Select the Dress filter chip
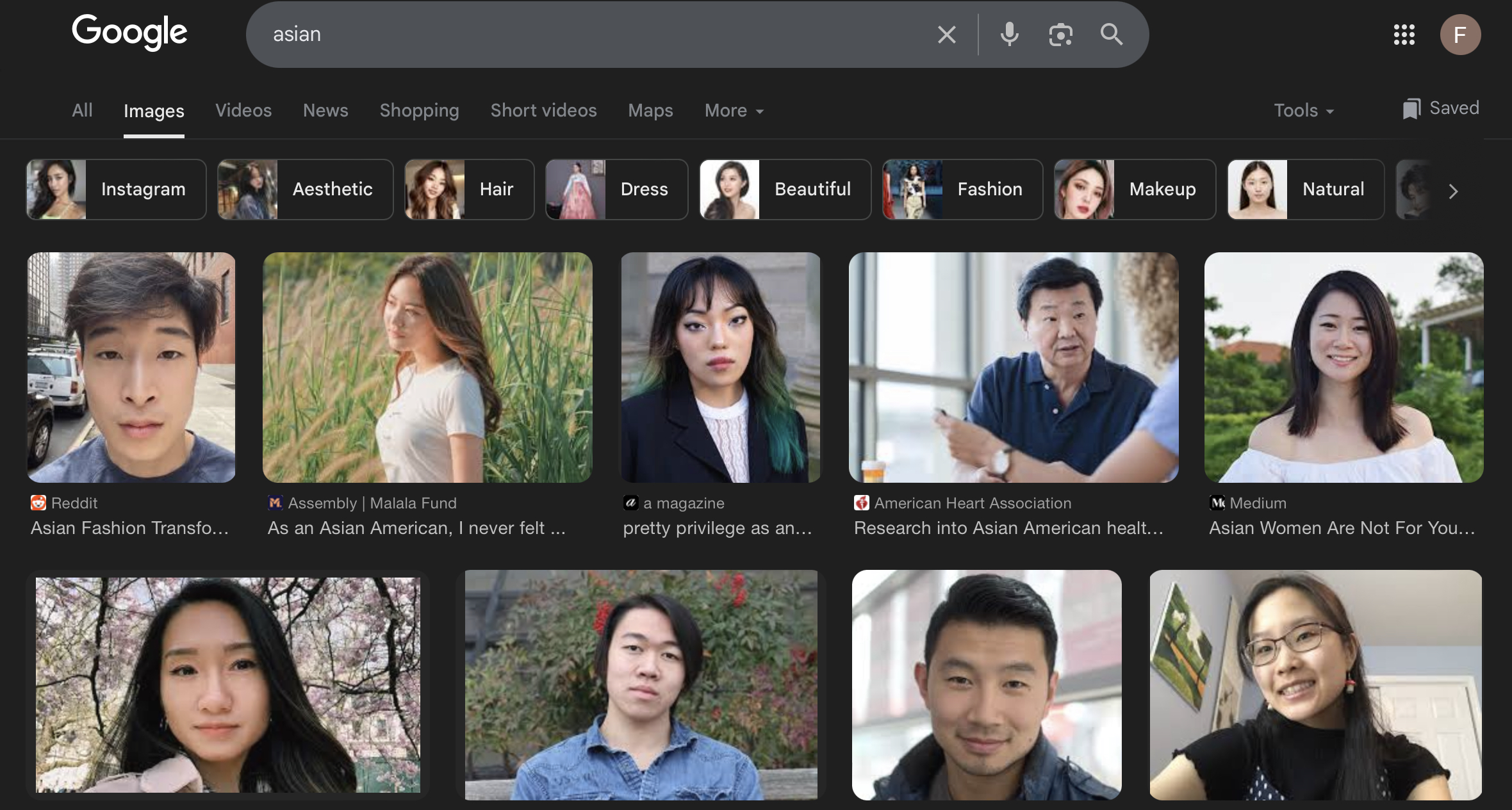Image resolution: width=1512 pixels, height=810 pixels. pyautogui.click(x=616, y=190)
